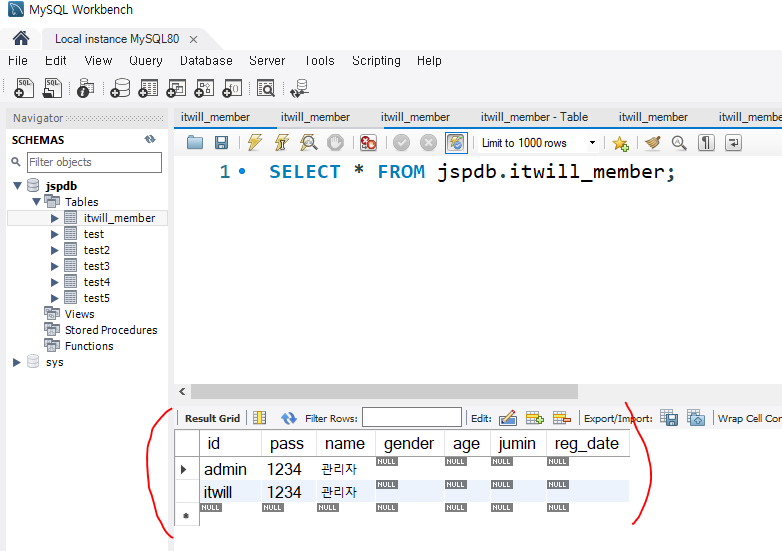
Task: Select Stored Procedures in navigator
Action: (111, 330)
